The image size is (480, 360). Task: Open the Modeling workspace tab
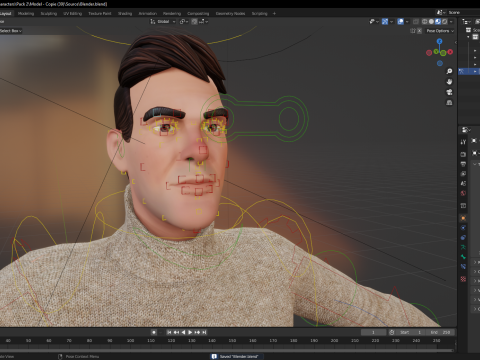pyautogui.click(x=26, y=14)
